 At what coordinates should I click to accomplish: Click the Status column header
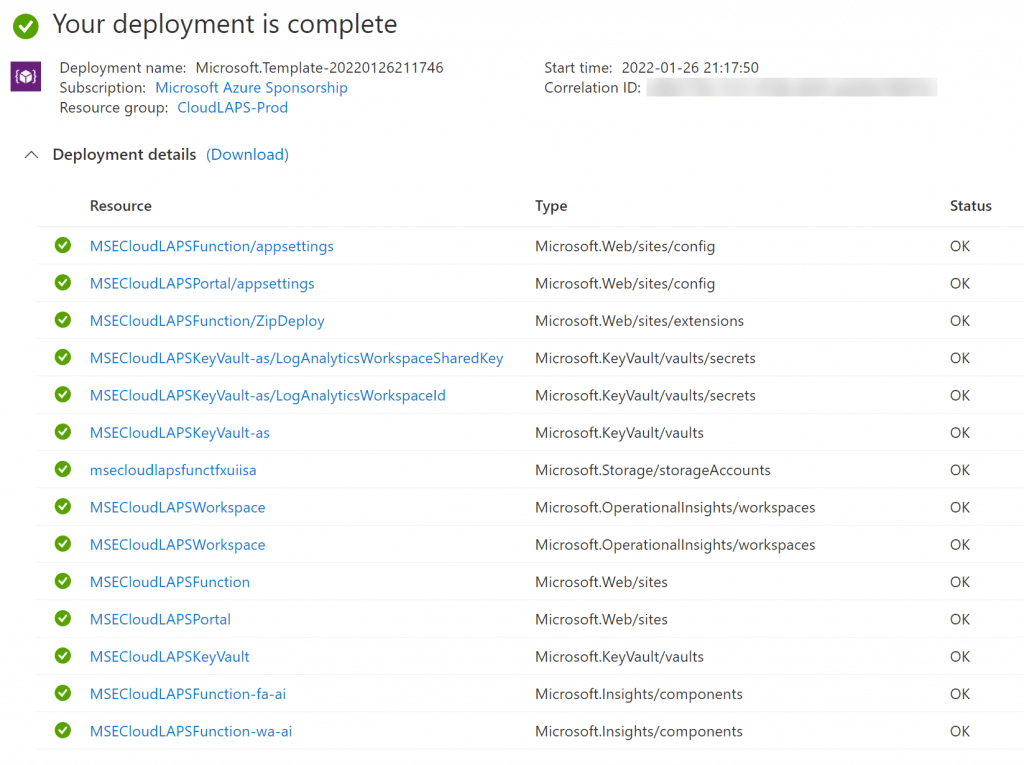pyautogui.click(x=970, y=206)
